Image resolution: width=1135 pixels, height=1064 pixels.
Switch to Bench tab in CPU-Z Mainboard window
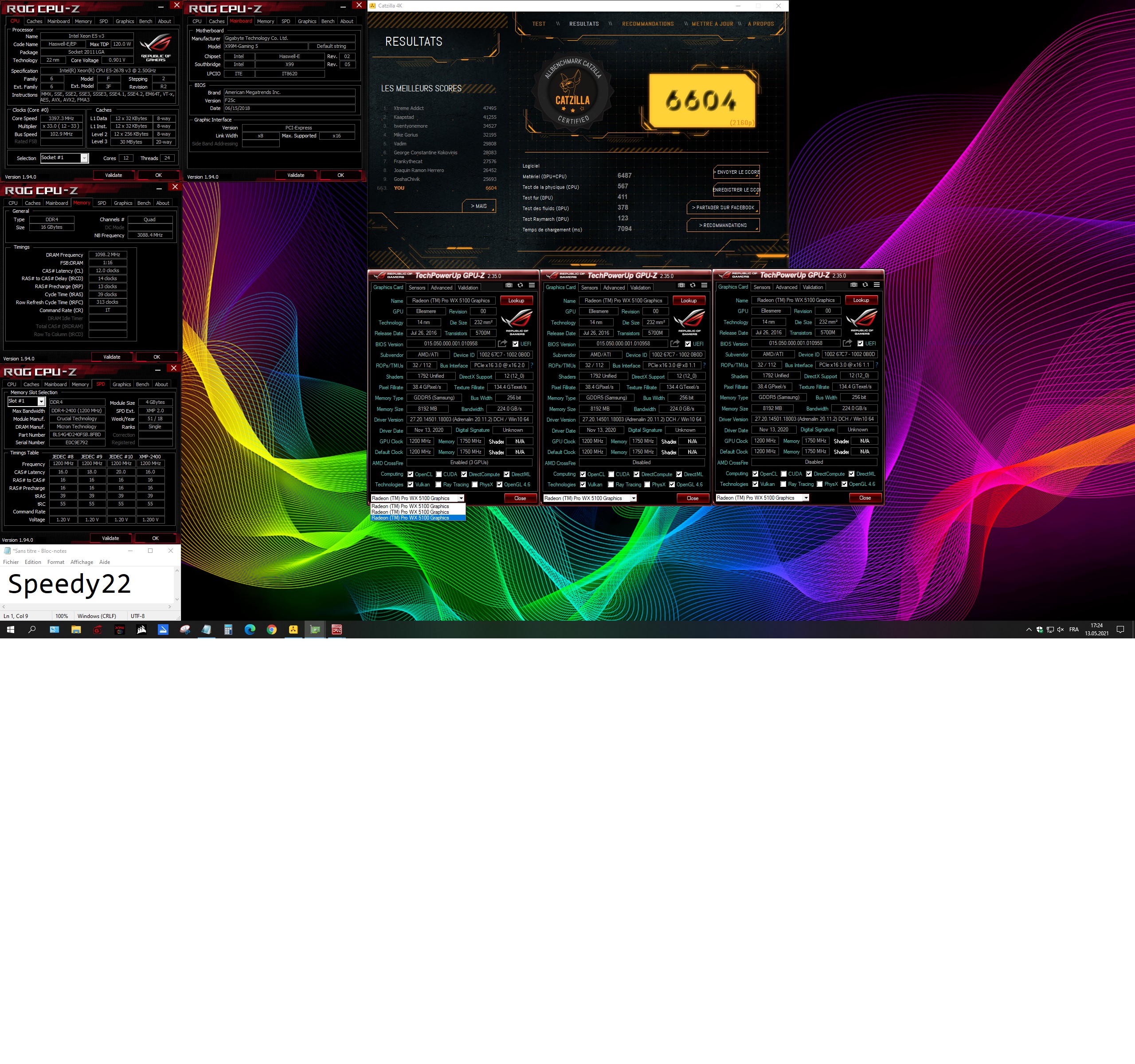click(x=328, y=21)
